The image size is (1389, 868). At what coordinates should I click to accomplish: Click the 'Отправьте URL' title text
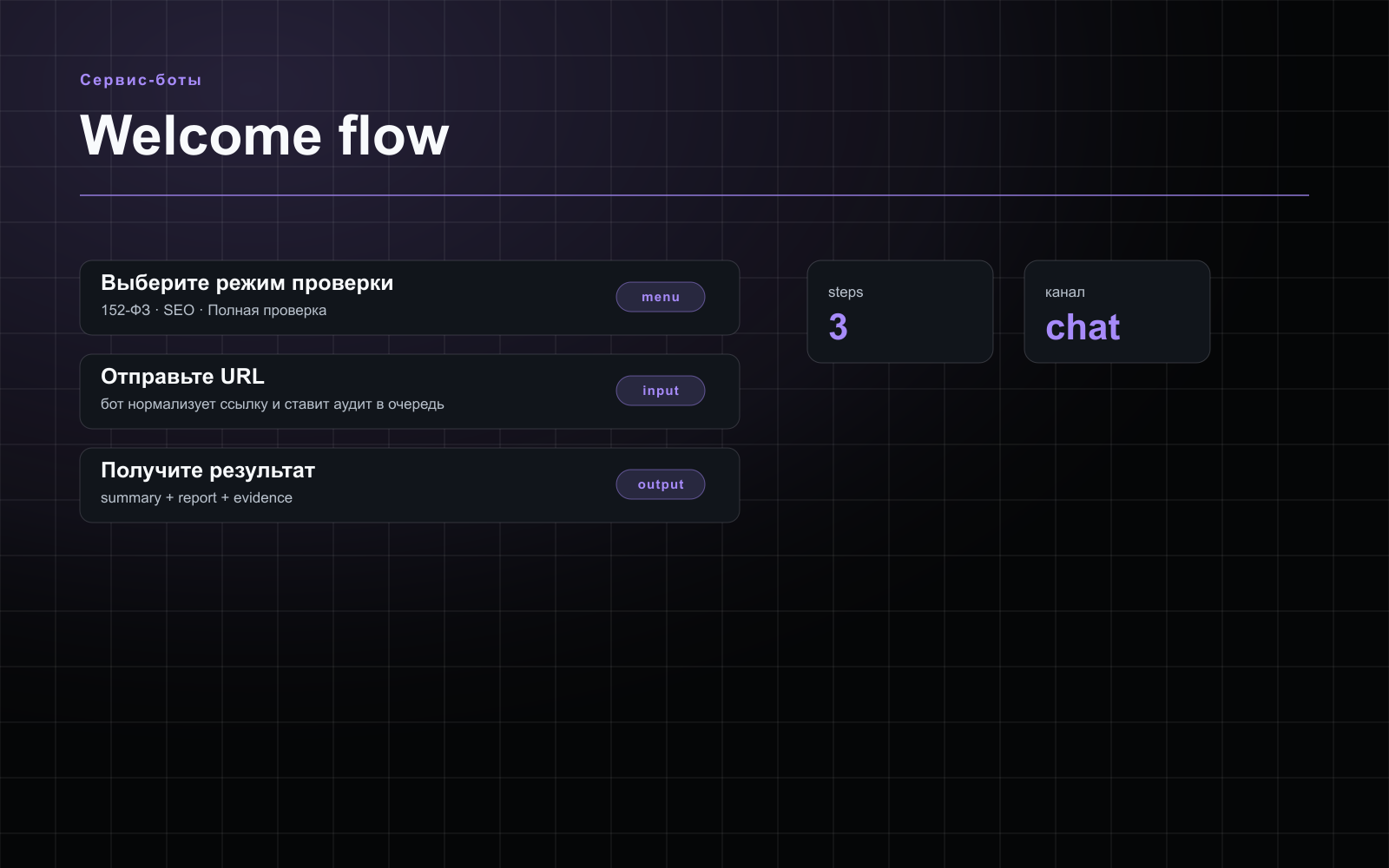coord(182,377)
